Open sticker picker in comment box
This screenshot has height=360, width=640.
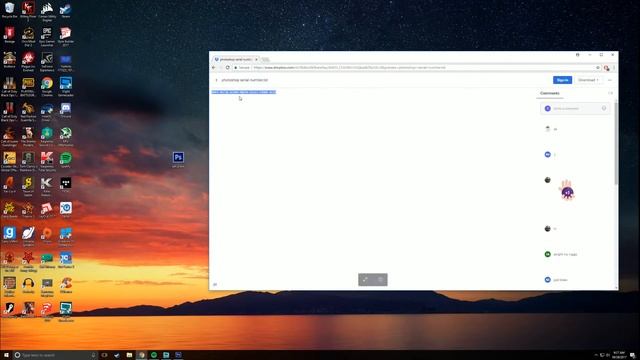[x=604, y=108]
